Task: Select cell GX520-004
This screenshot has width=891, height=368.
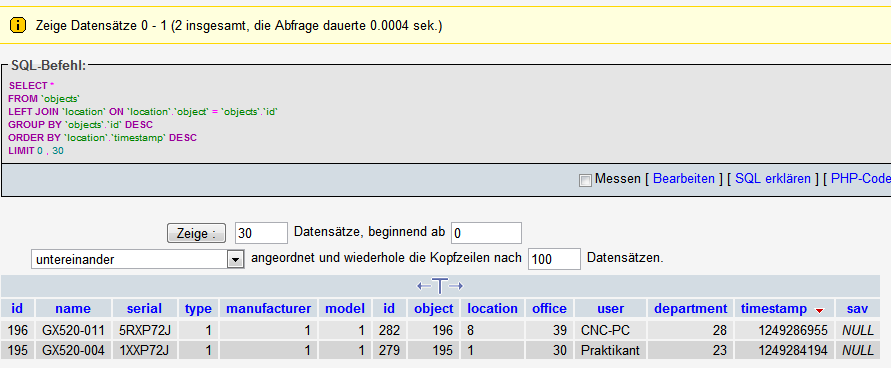Action: [73, 351]
